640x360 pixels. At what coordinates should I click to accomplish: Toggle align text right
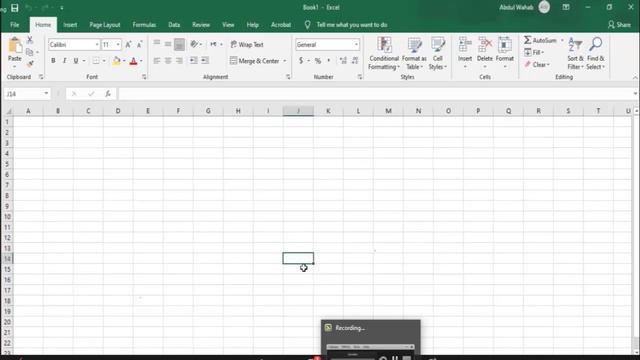pos(179,61)
